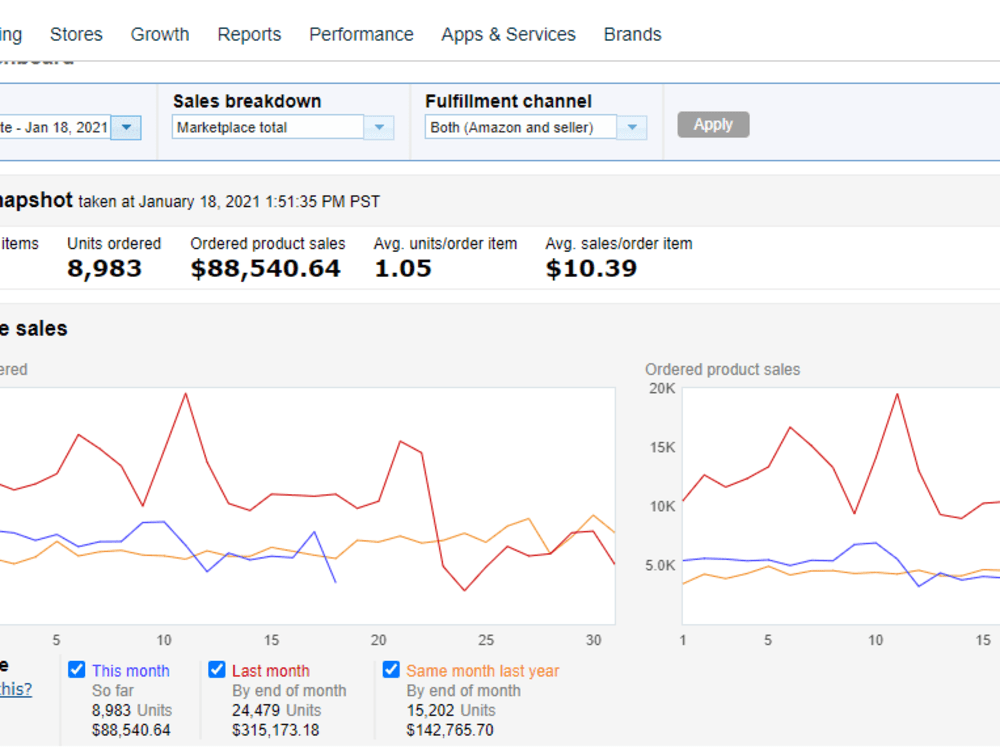Open the Reports menu
This screenshot has width=1000, height=750.
tap(249, 34)
